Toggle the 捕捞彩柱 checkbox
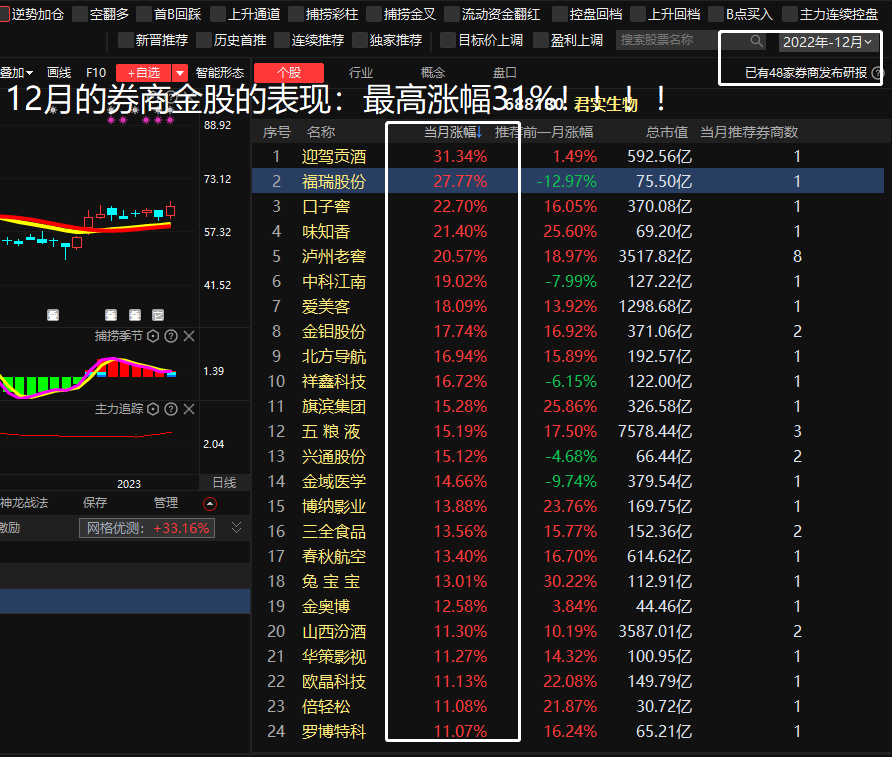Image resolution: width=892 pixels, height=757 pixels. [296, 14]
